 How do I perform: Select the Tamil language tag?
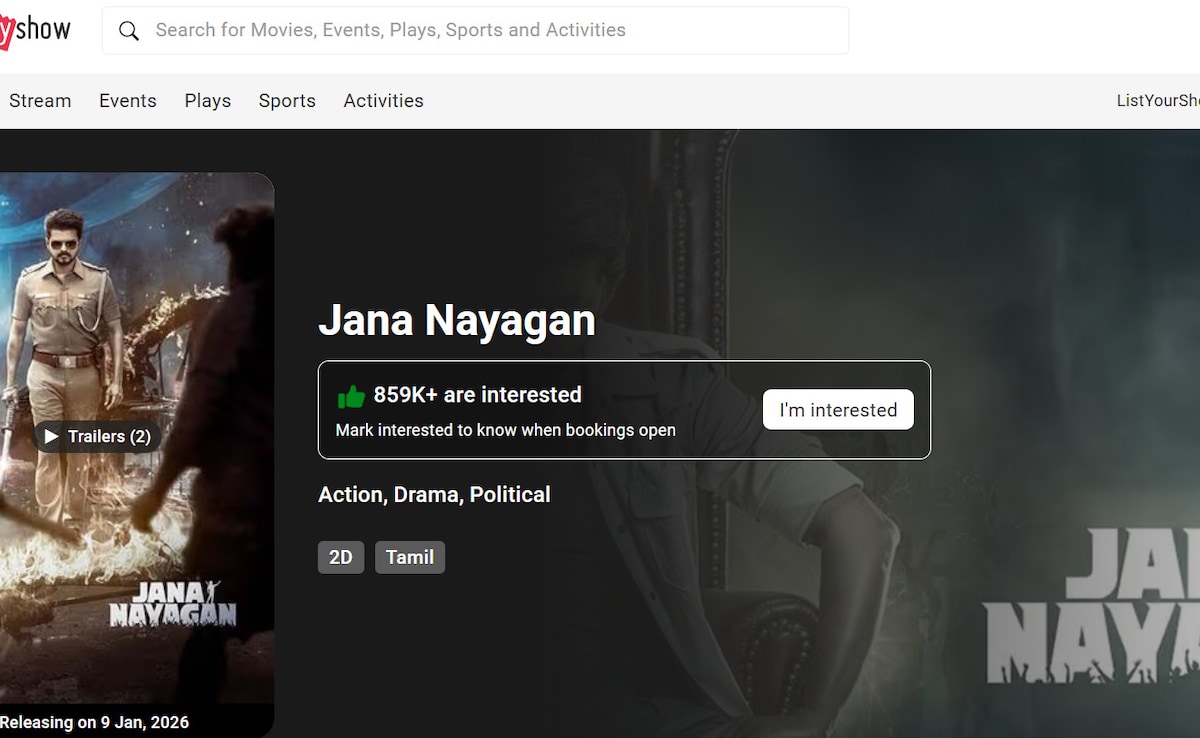click(410, 557)
